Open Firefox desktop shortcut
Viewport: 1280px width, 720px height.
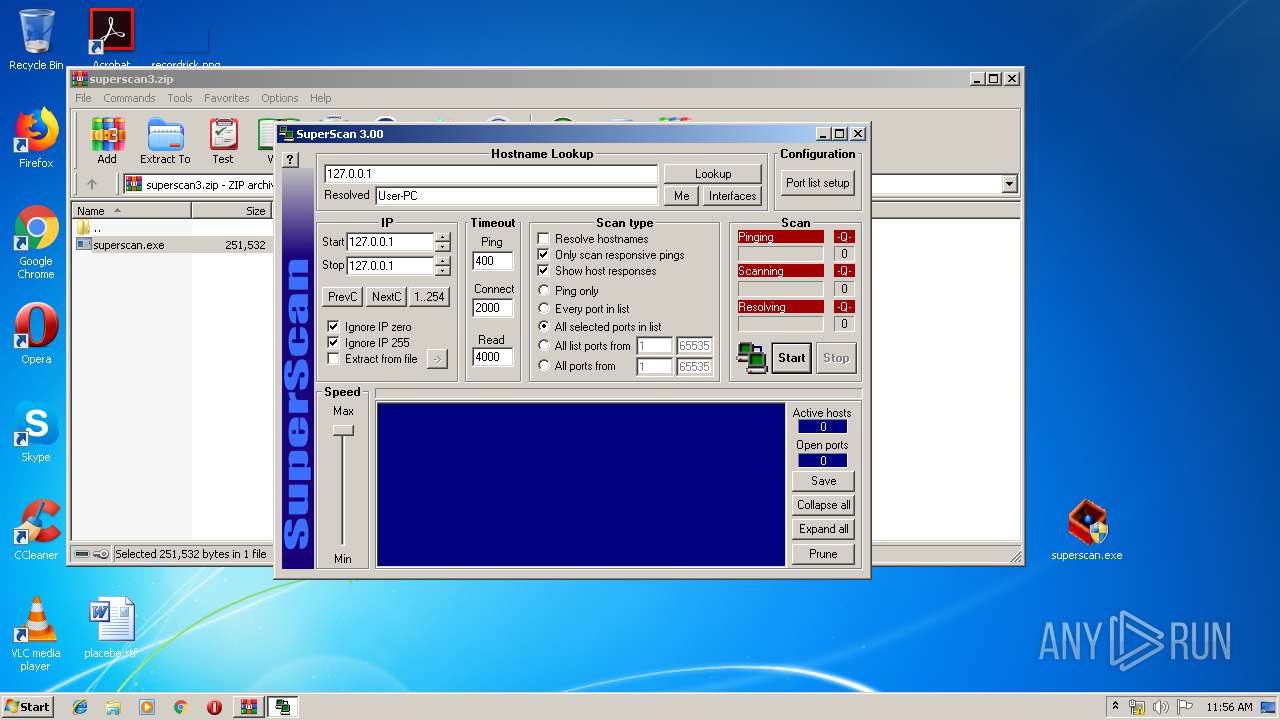pos(36,138)
